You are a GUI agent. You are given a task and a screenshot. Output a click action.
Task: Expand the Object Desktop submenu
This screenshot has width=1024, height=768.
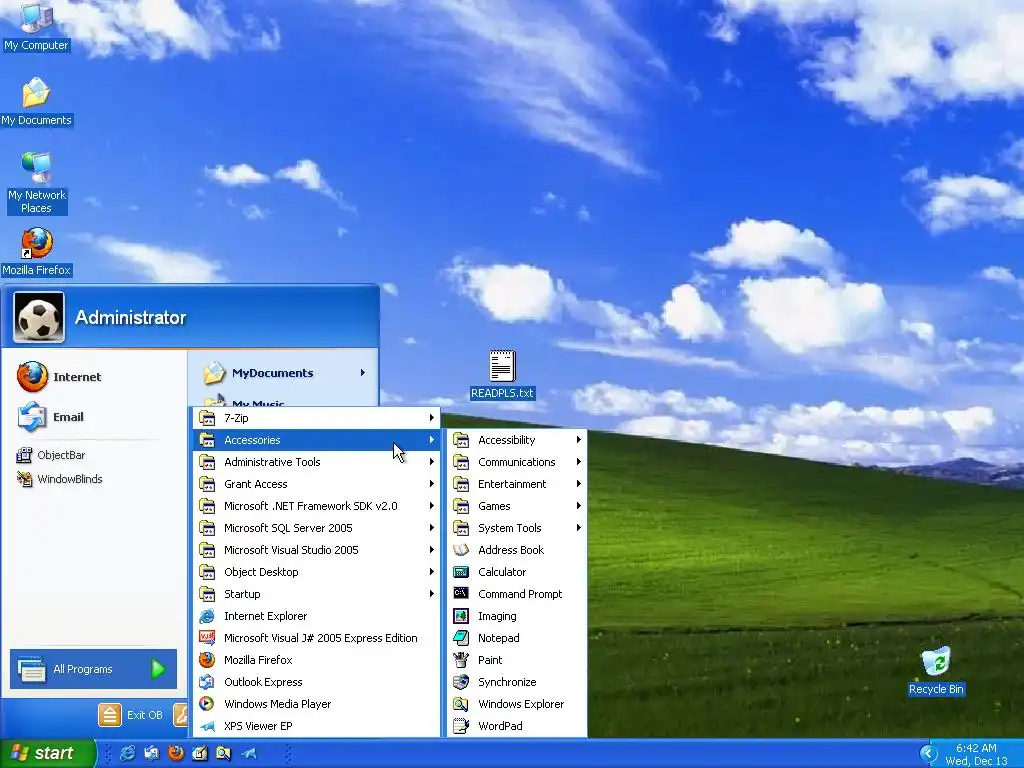tap(317, 572)
